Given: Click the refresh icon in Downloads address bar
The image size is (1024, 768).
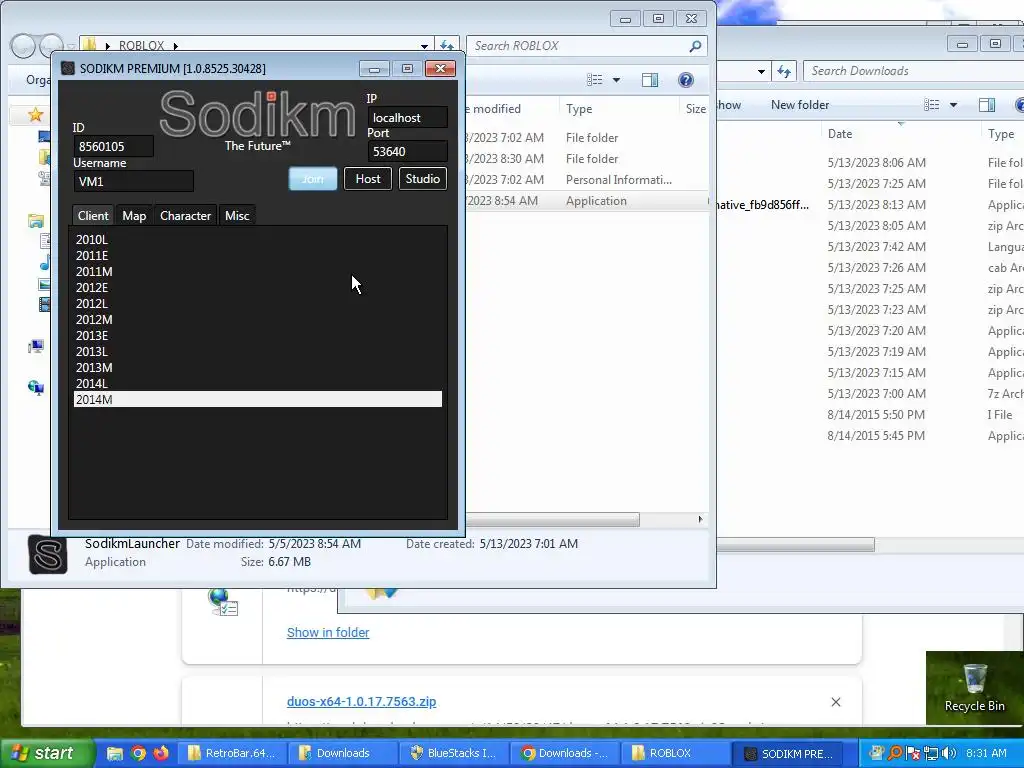Looking at the screenshot, I should [784, 71].
